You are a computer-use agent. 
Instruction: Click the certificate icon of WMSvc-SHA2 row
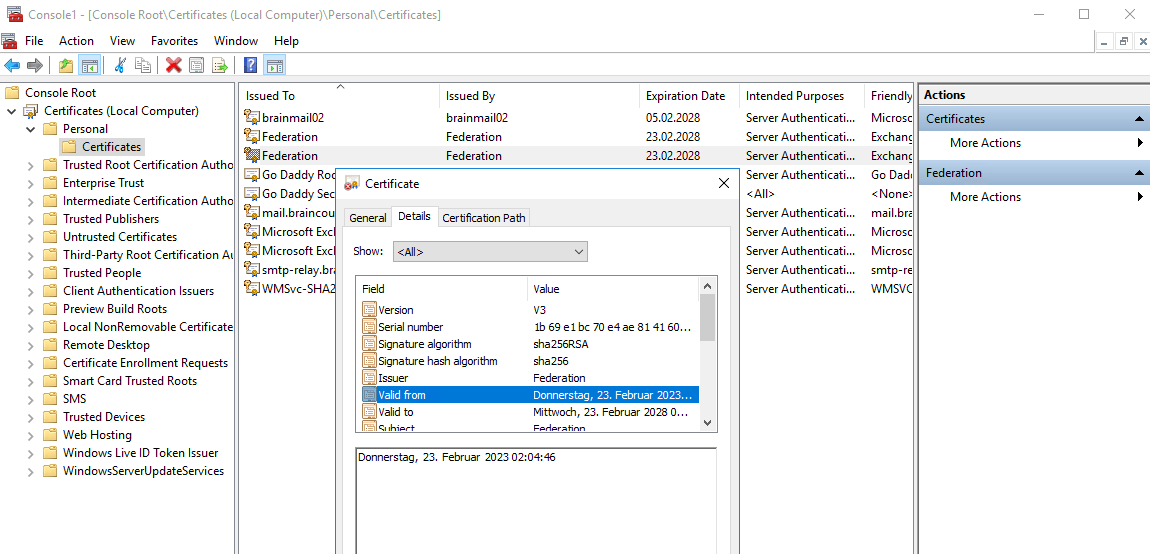(x=252, y=288)
